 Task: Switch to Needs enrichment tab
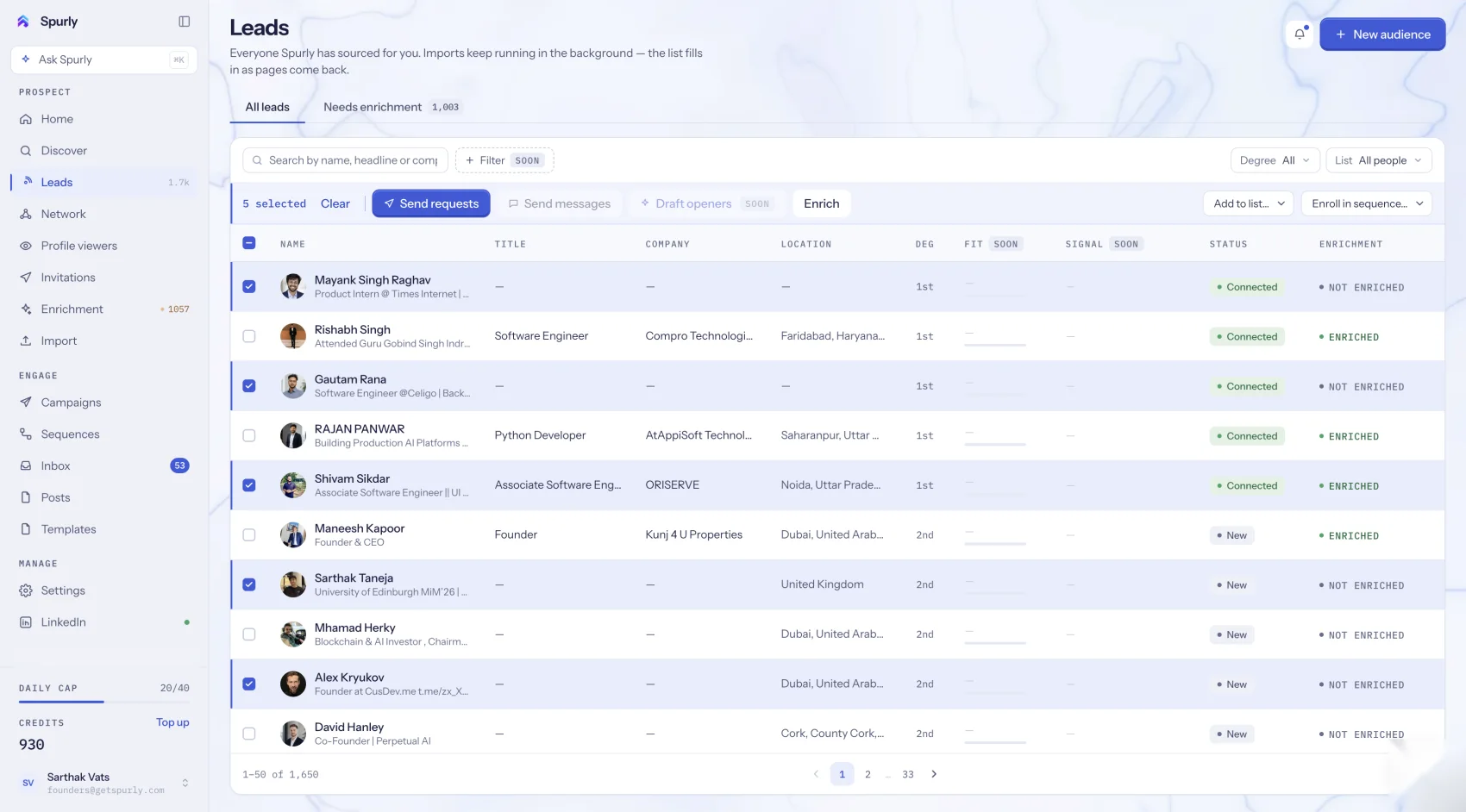click(x=392, y=107)
